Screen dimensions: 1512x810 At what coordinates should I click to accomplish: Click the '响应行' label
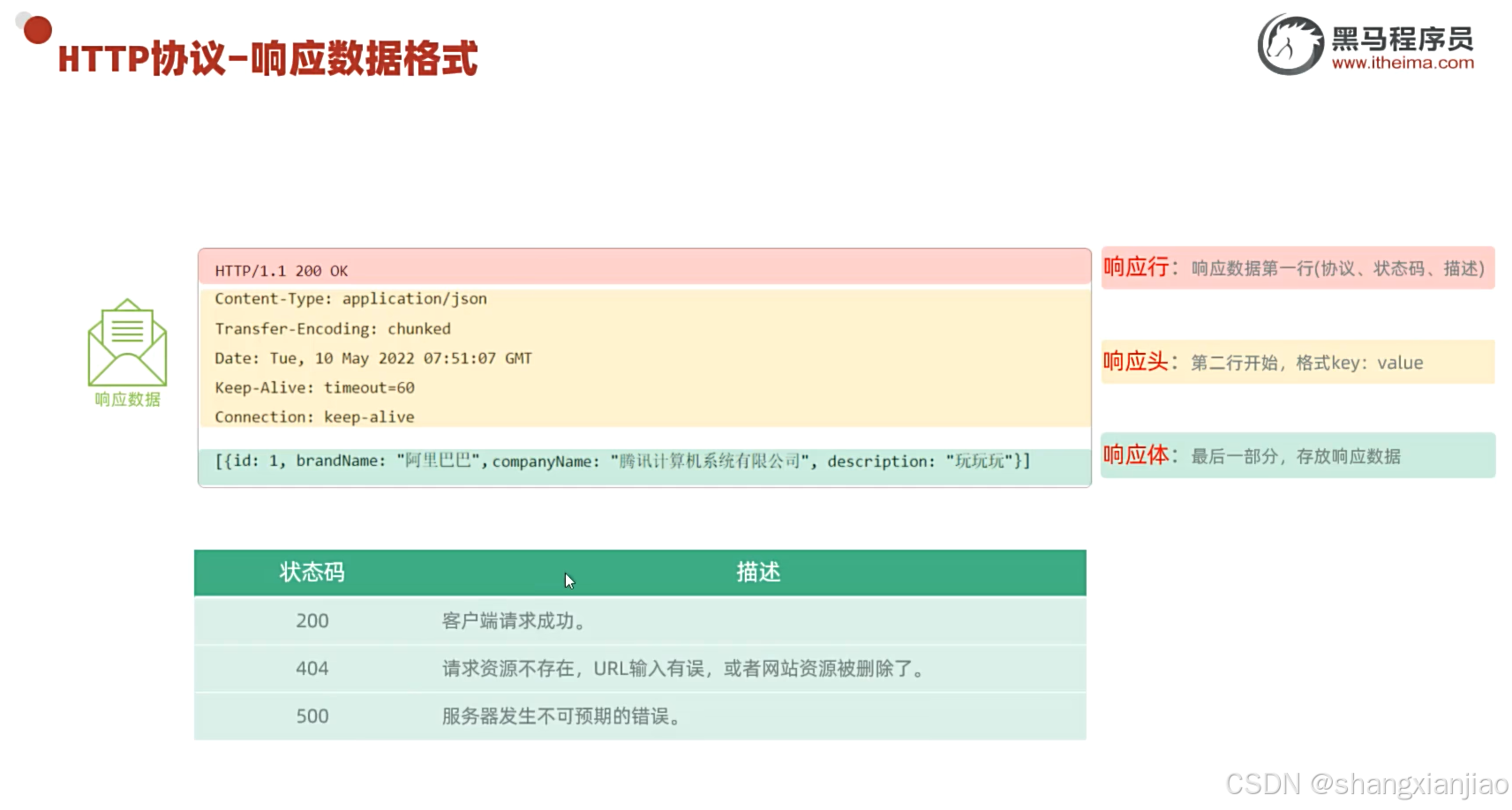(1136, 267)
